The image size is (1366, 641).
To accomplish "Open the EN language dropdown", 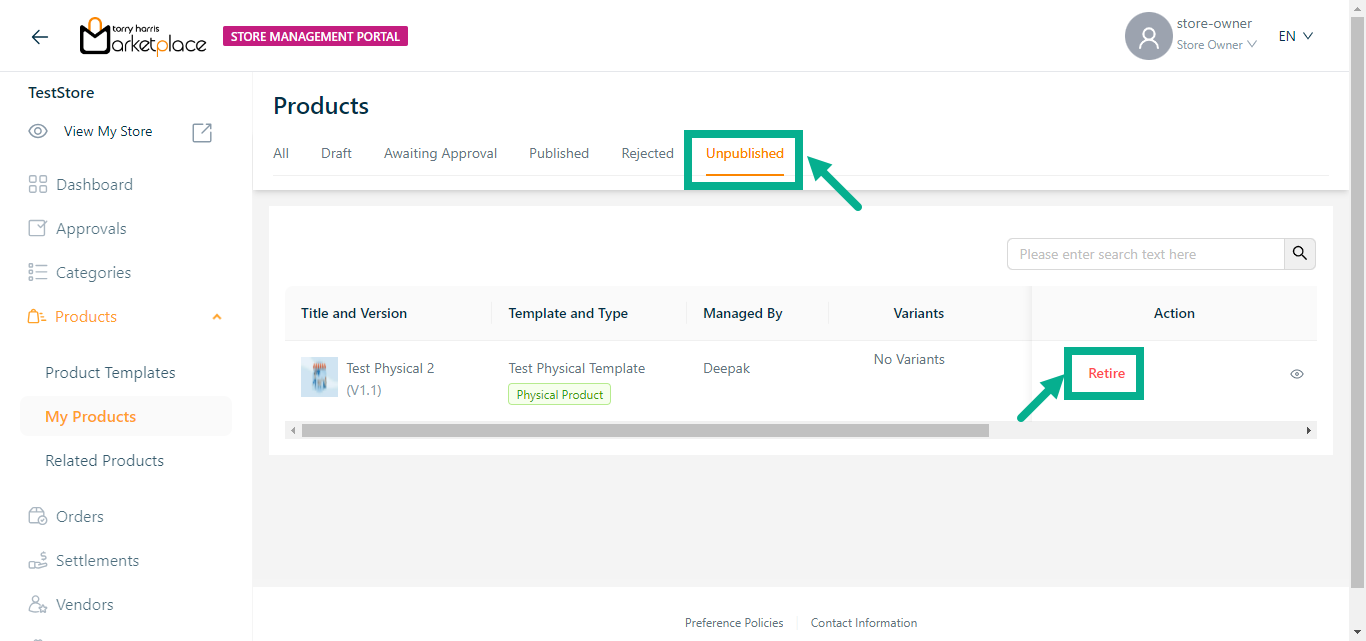I will [1295, 36].
